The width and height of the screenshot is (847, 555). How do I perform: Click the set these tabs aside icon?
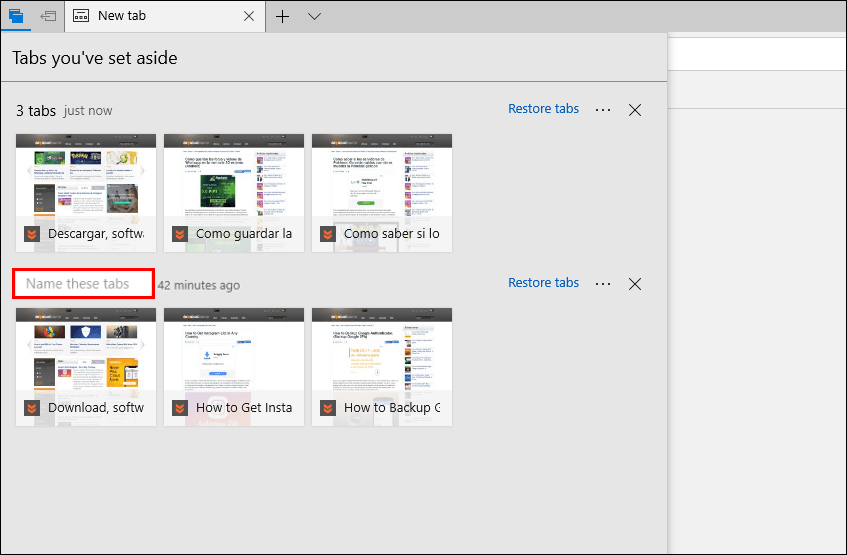pyautogui.click(x=49, y=16)
